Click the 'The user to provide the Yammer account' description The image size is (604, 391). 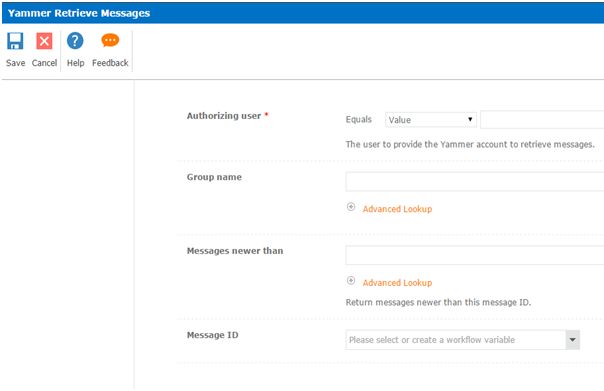point(470,144)
